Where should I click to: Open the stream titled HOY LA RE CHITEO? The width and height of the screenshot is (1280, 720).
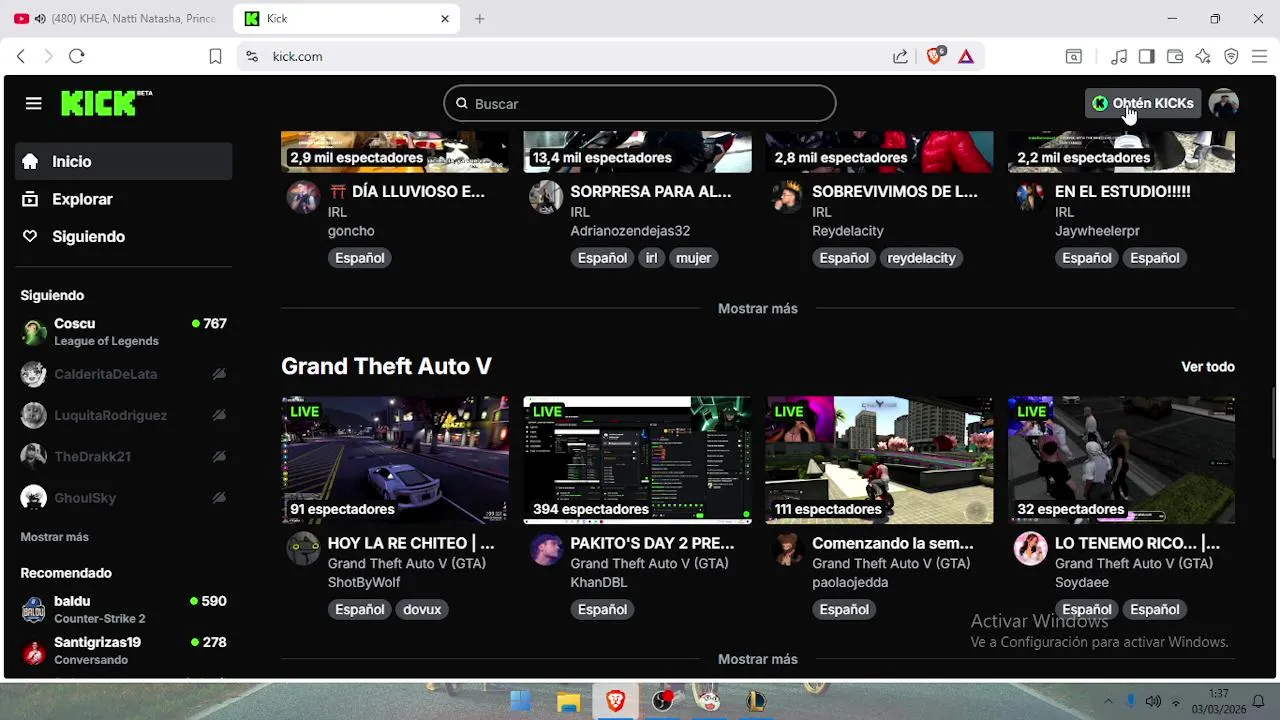click(x=411, y=543)
